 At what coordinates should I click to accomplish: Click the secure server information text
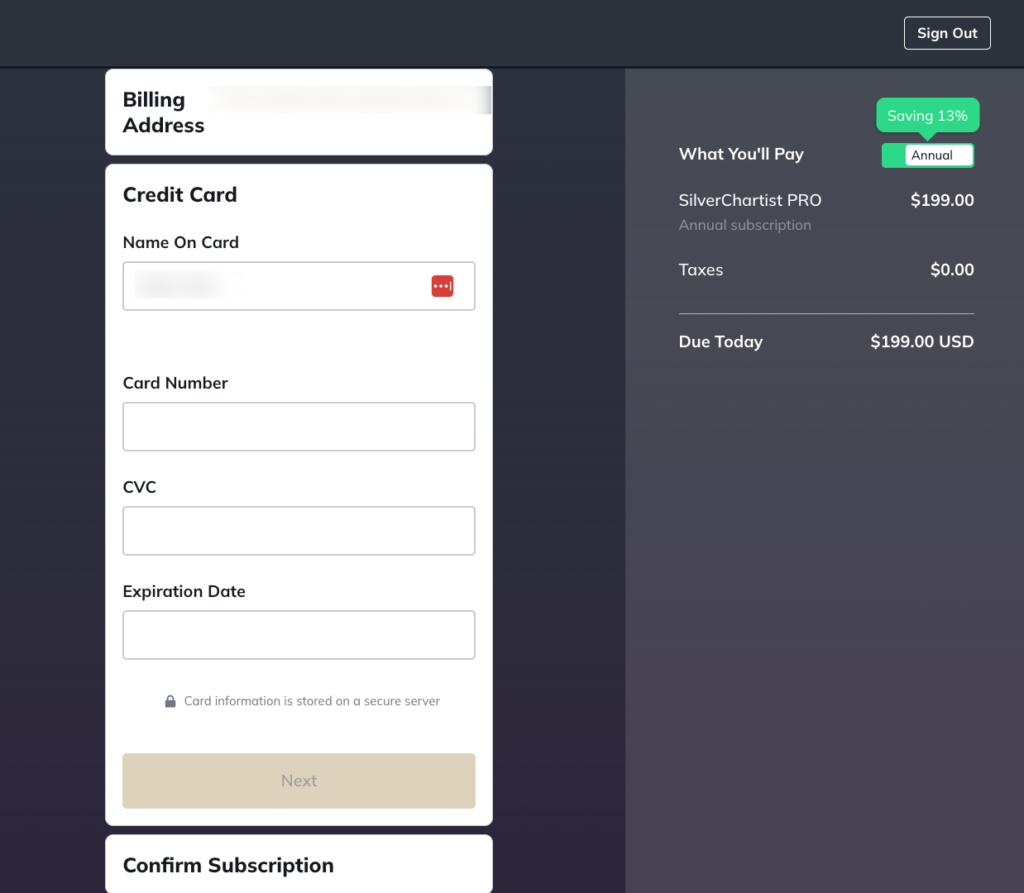(x=312, y=701)
